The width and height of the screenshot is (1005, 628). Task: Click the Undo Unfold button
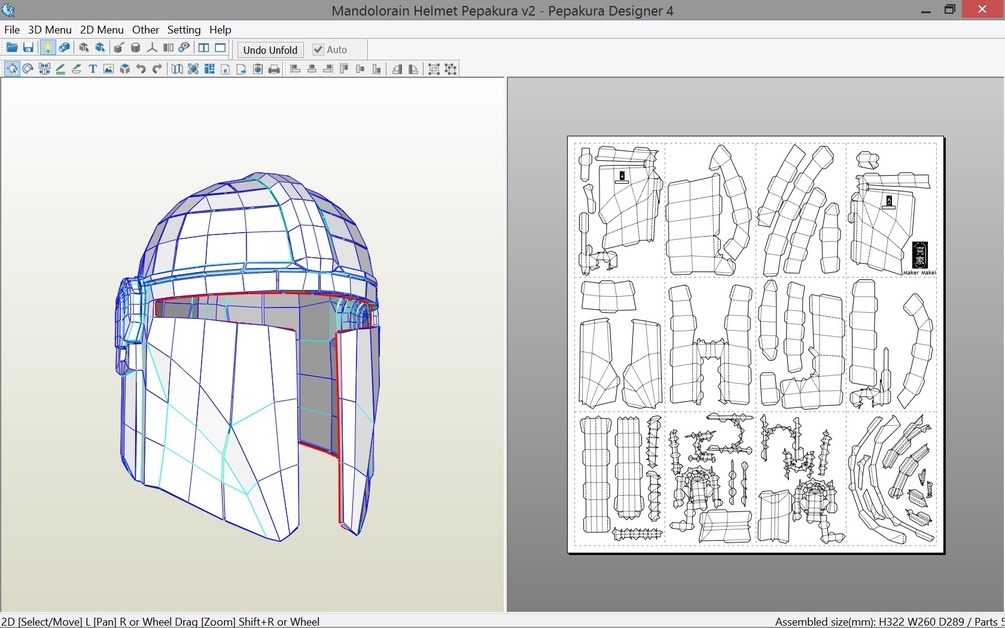click(270, 50)
